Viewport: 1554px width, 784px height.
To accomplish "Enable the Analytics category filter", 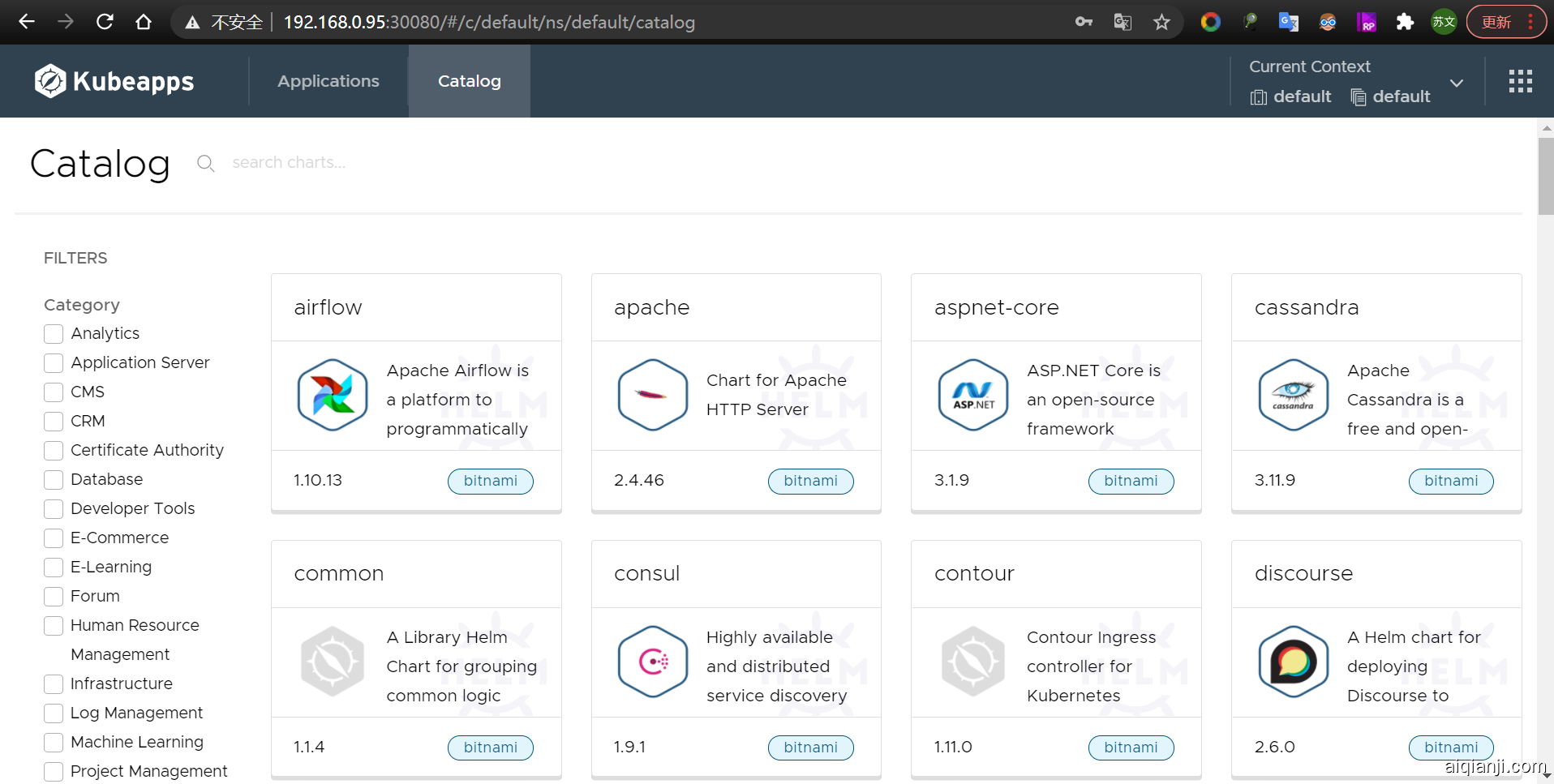I will pyautogui.click(x=54, y=334).
